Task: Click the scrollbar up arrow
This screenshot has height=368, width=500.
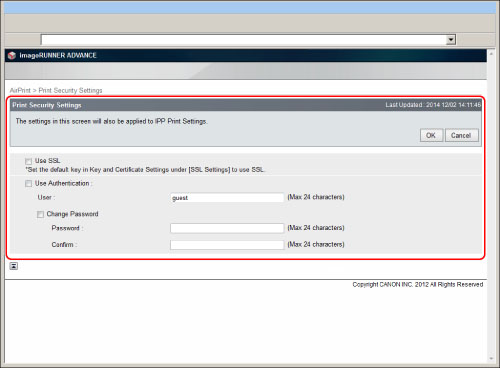Action: coord(491,53)
